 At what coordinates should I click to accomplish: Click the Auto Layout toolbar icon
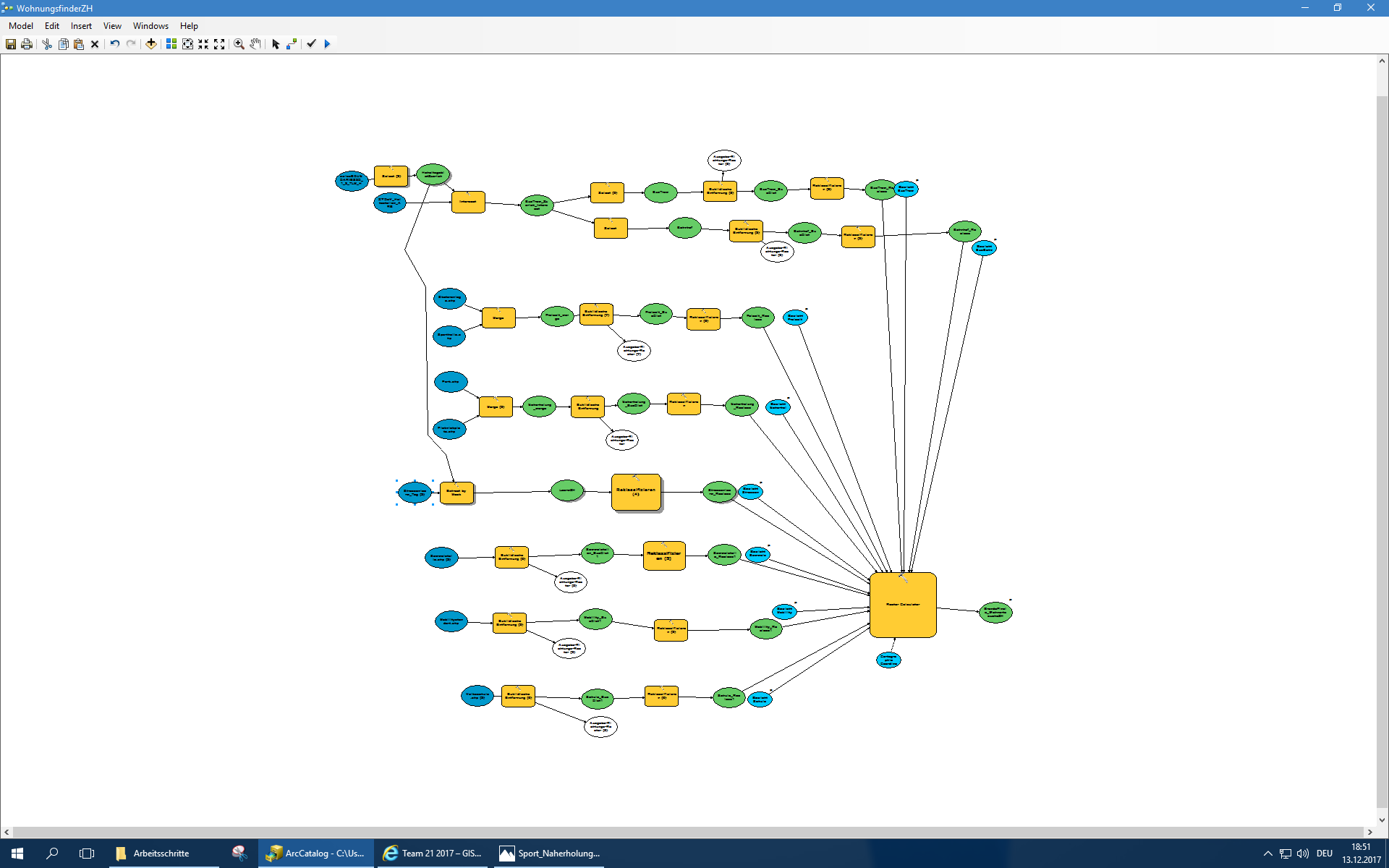[171, 44]
